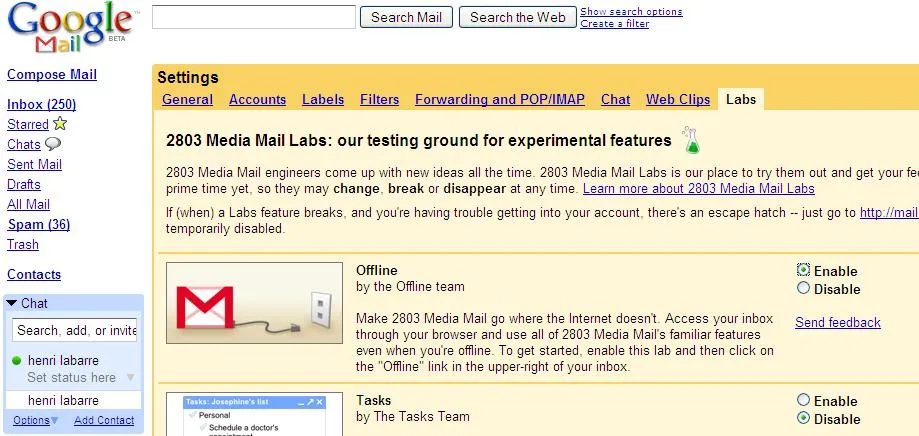Viewport: 919px width, 436px height.
Task: Click henri labarre in chat contact list
Action: 73,400
